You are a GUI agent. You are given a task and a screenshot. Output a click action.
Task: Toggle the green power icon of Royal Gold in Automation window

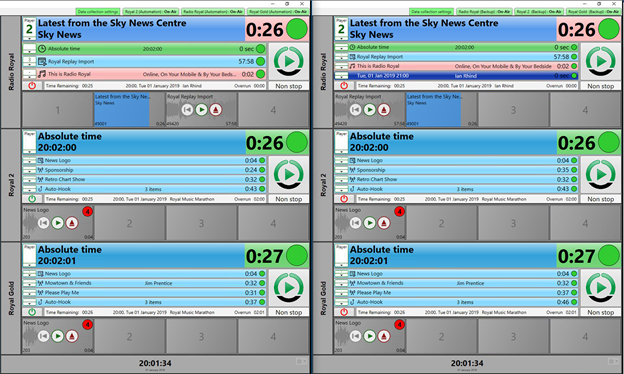tap(32, 312)
